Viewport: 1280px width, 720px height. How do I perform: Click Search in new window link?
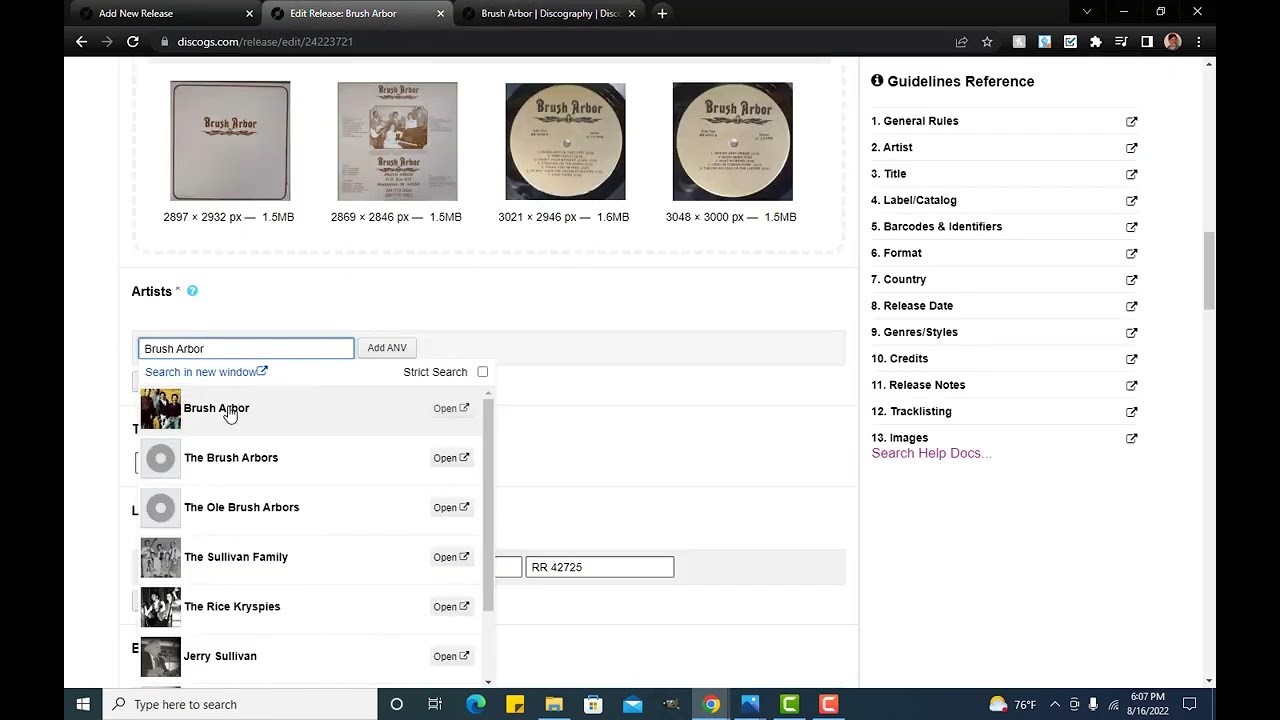[x=206, y=372]
